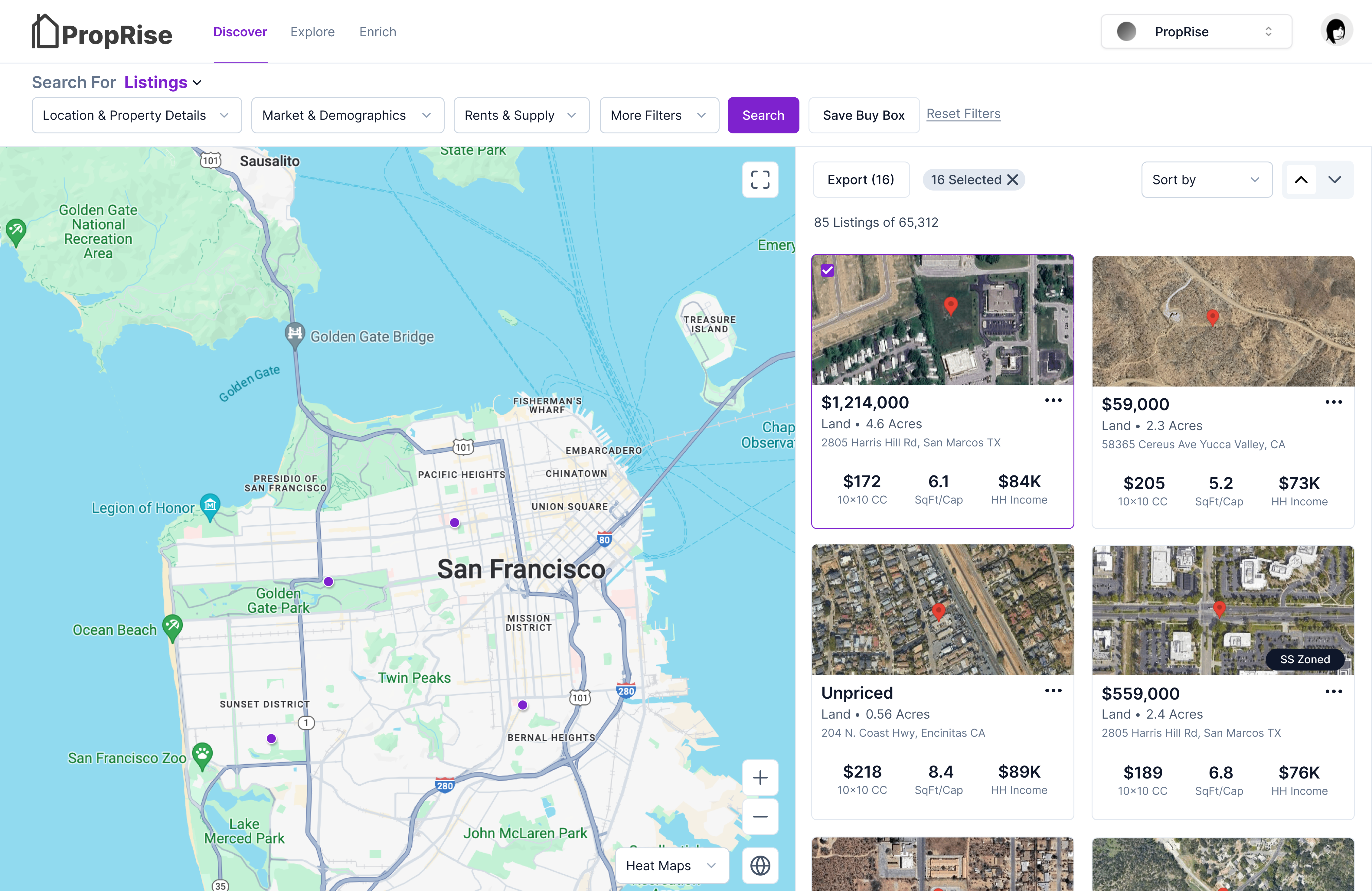Click $84K HH Income value

click(x=1019, y=481)
